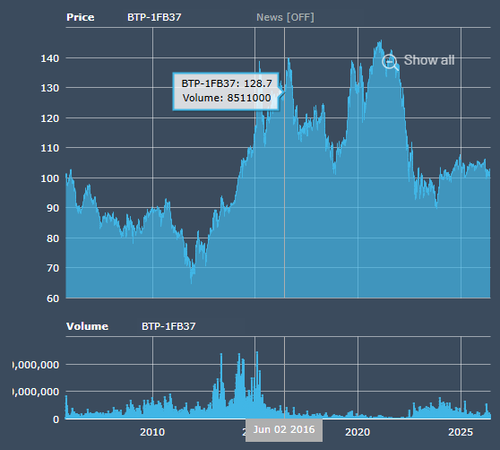Click the 2025 year axis label

(461, 432)
